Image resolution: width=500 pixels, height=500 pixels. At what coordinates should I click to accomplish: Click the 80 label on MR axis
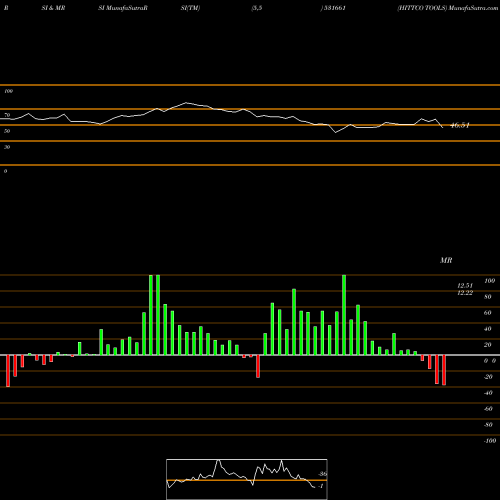[x=488, y=297]
